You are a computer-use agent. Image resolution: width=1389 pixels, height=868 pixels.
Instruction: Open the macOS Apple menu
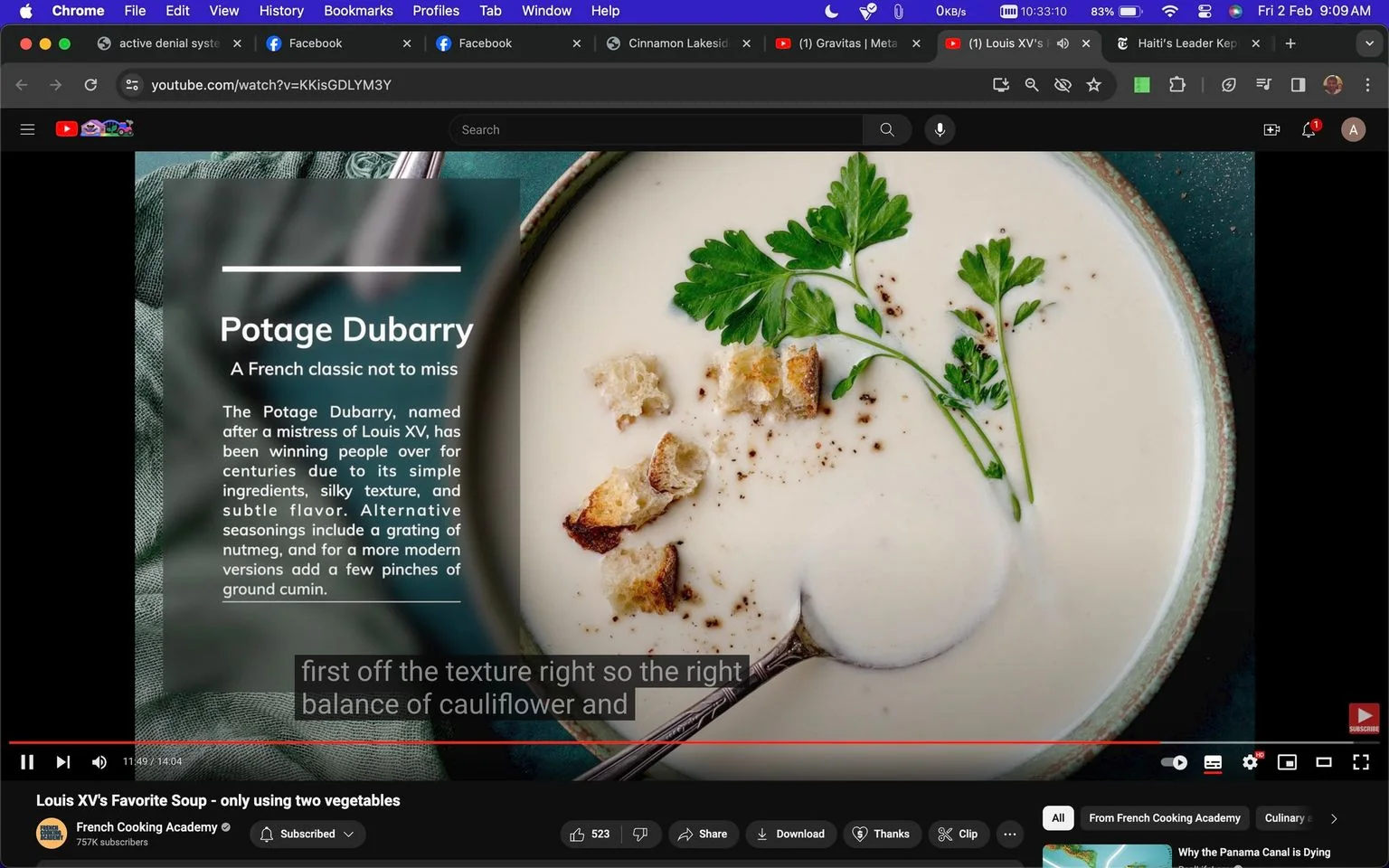tap(25, 11)
